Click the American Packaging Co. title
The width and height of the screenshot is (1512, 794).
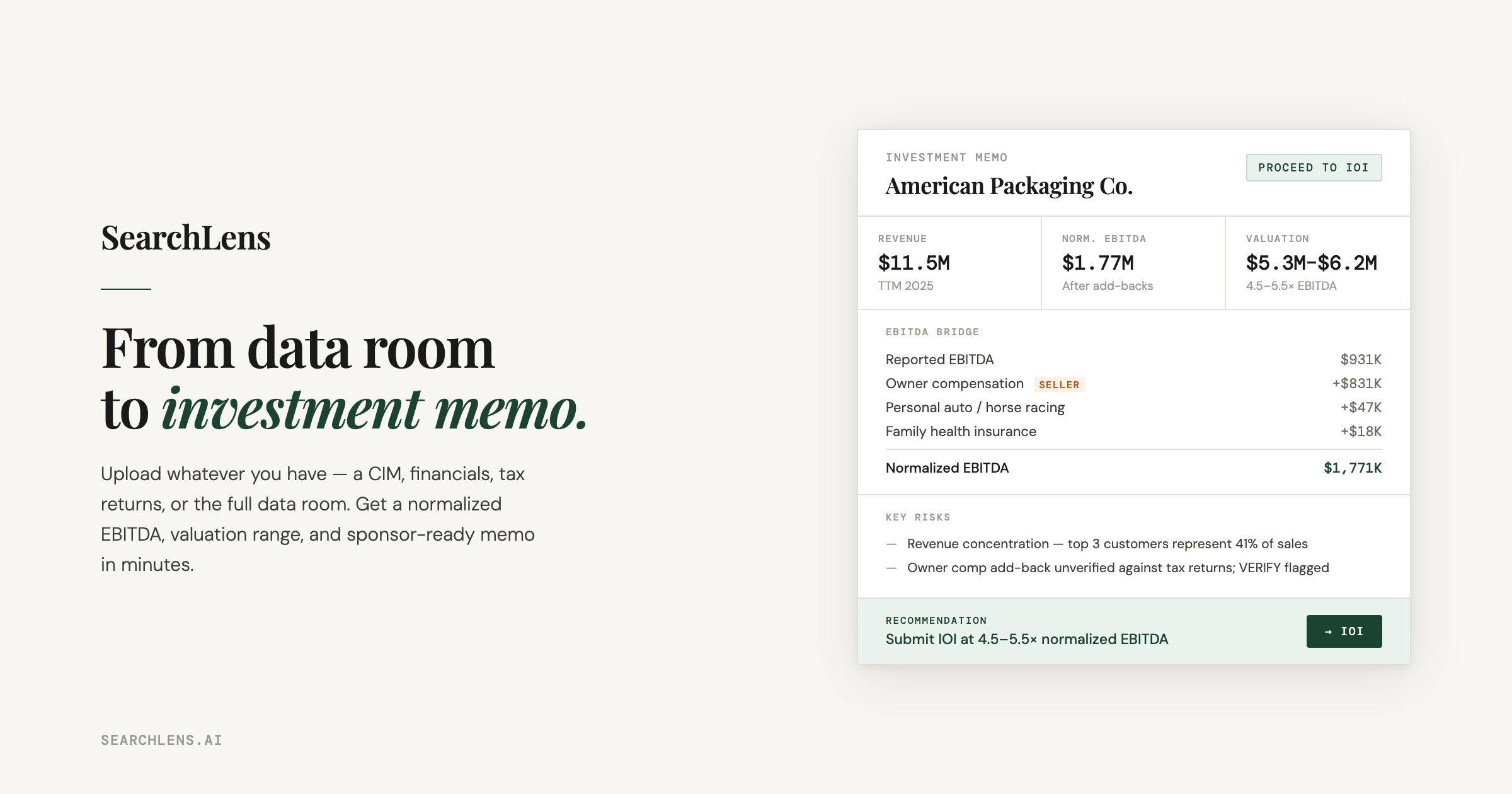pos(1009,187)
